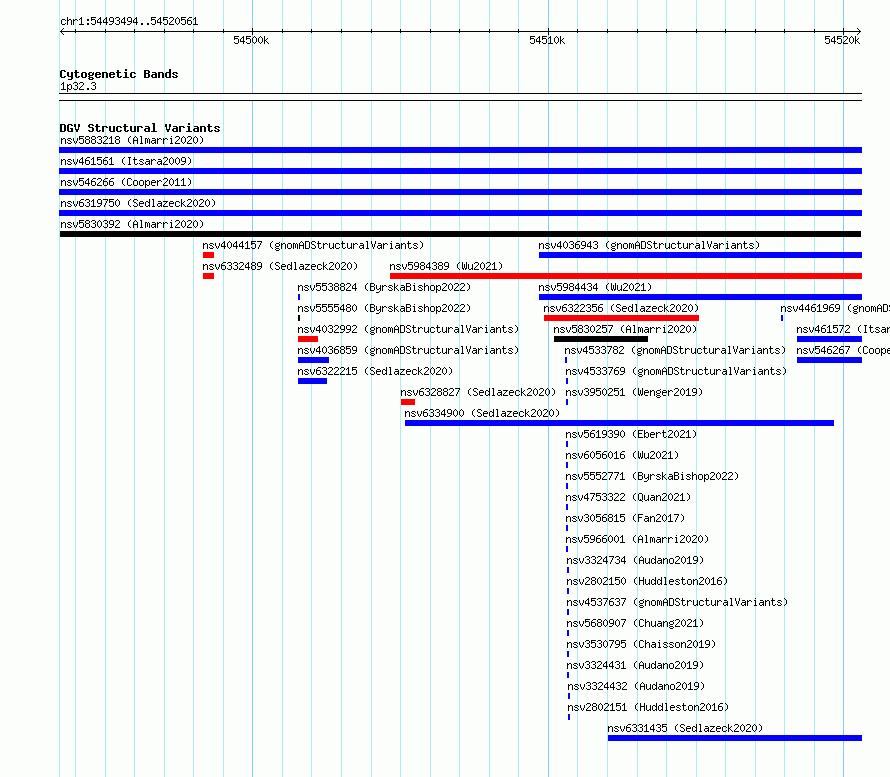Open nsv5552771 (ByrskaBishop2022) label
The height and width of the screenshot is (777, 890).
(652, 476)
